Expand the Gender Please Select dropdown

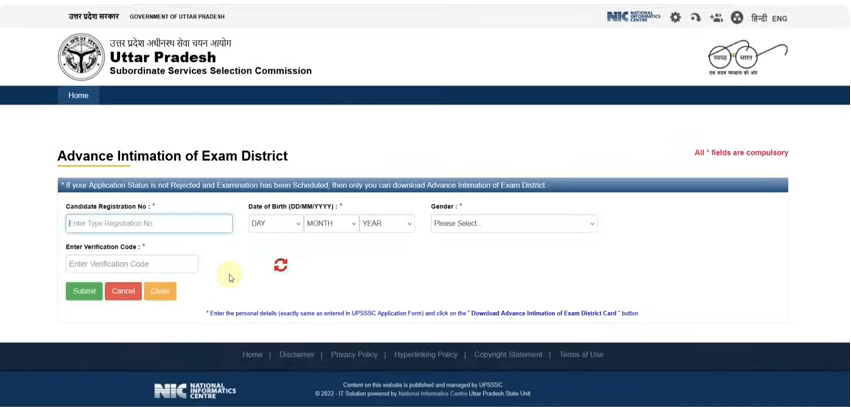pos(514,224)
